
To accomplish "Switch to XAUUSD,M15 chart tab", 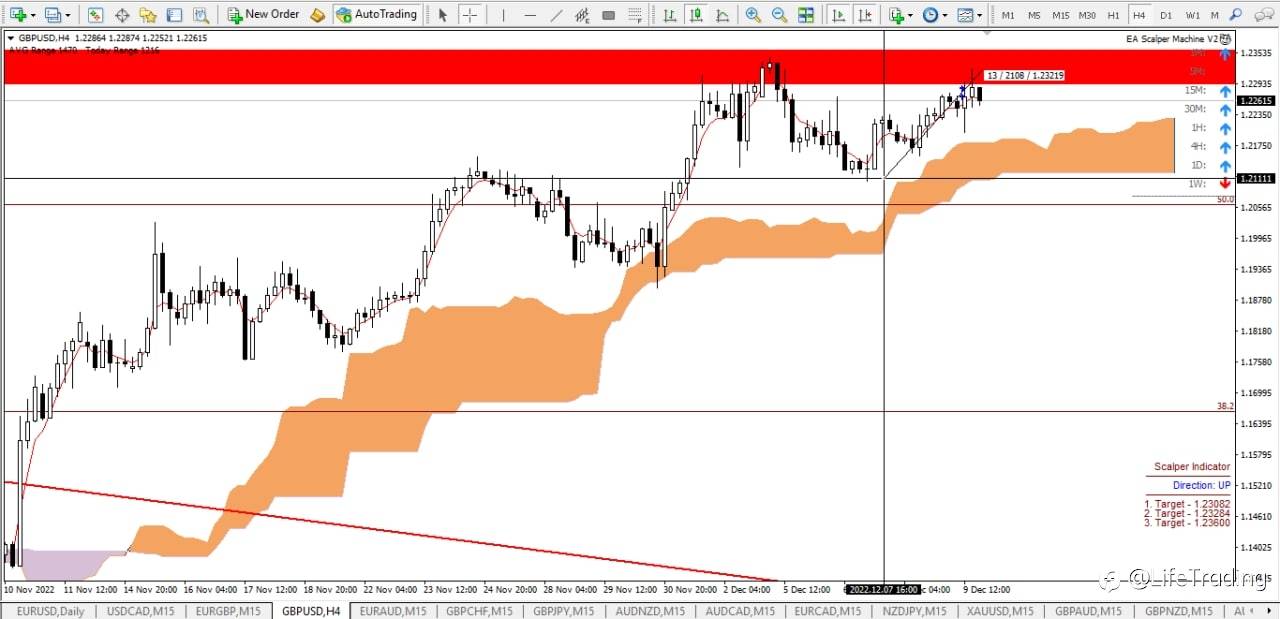I will (1002, 611).
